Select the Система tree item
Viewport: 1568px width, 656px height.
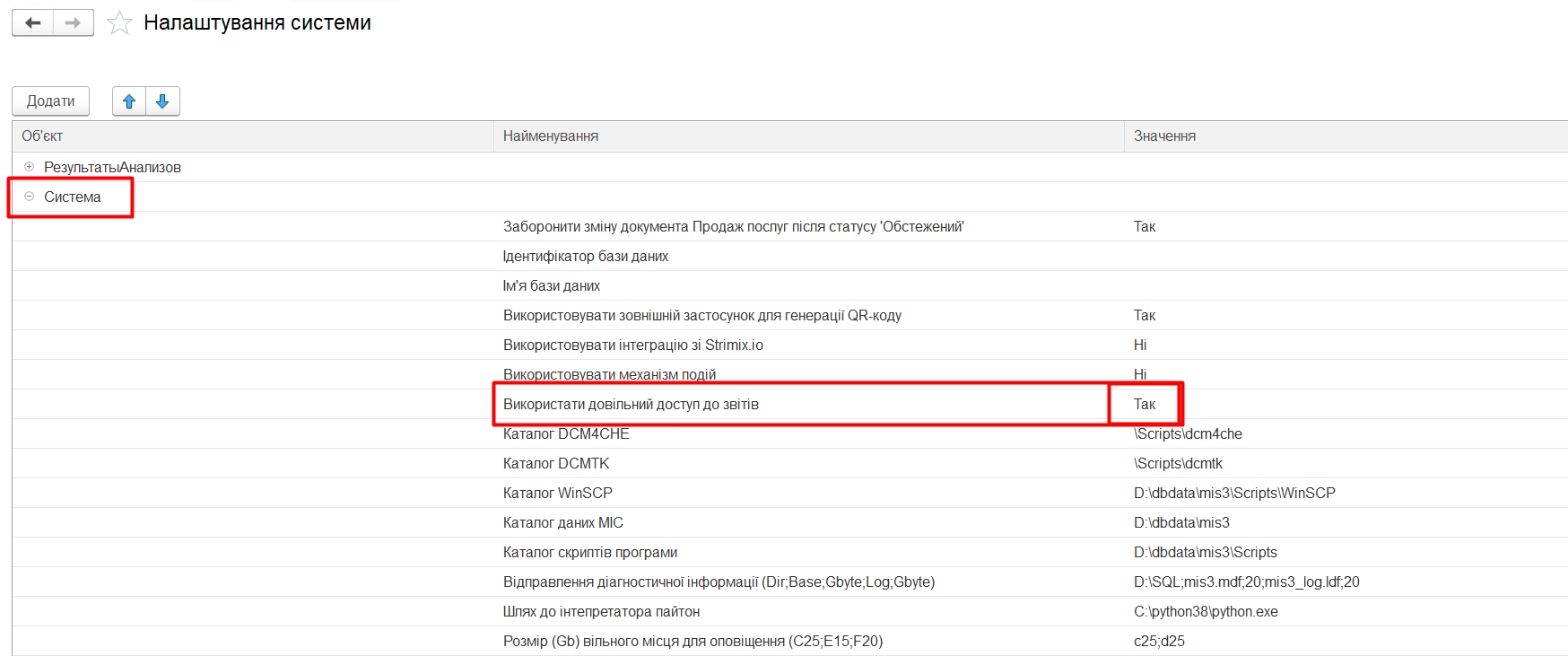click(73, 197)
